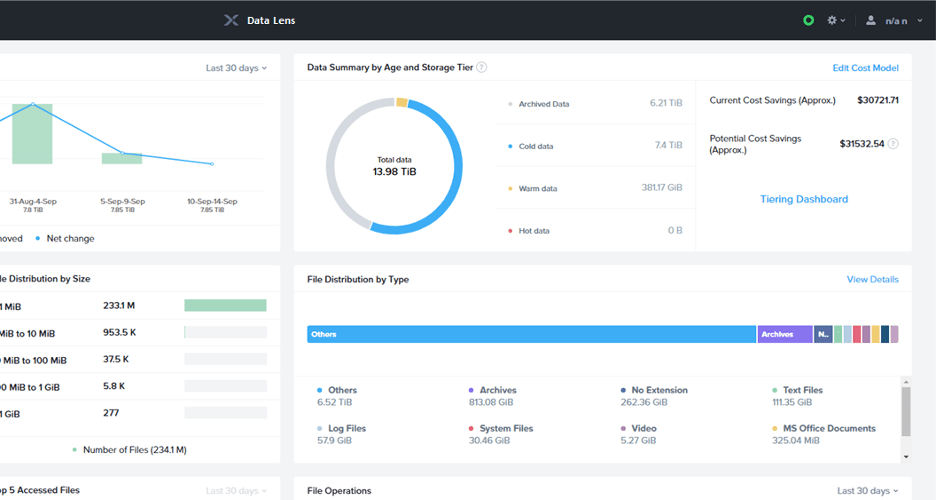The image size is (936, 500).
Task: Click the 5.8 K file count value
Action: [114, 386]
